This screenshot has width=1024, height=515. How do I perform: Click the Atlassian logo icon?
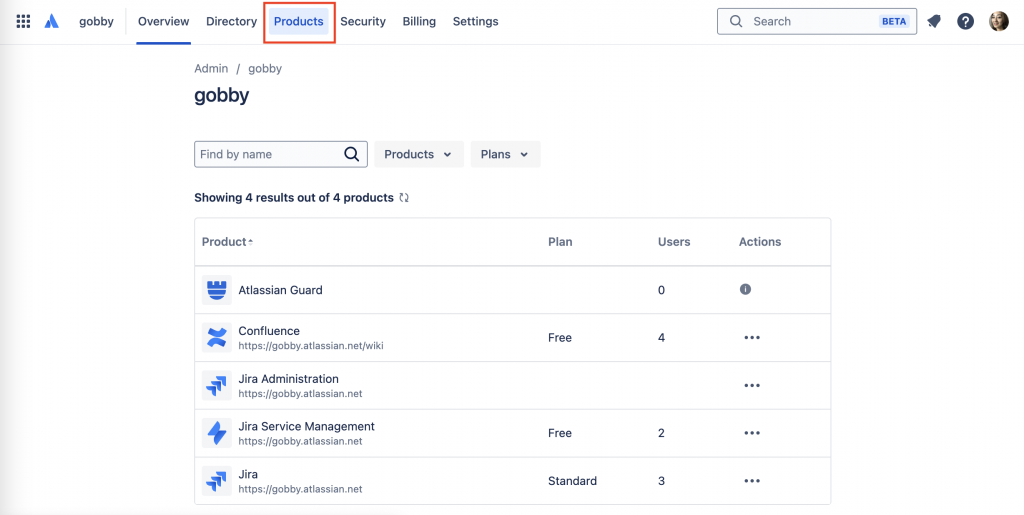coord(52,21)
